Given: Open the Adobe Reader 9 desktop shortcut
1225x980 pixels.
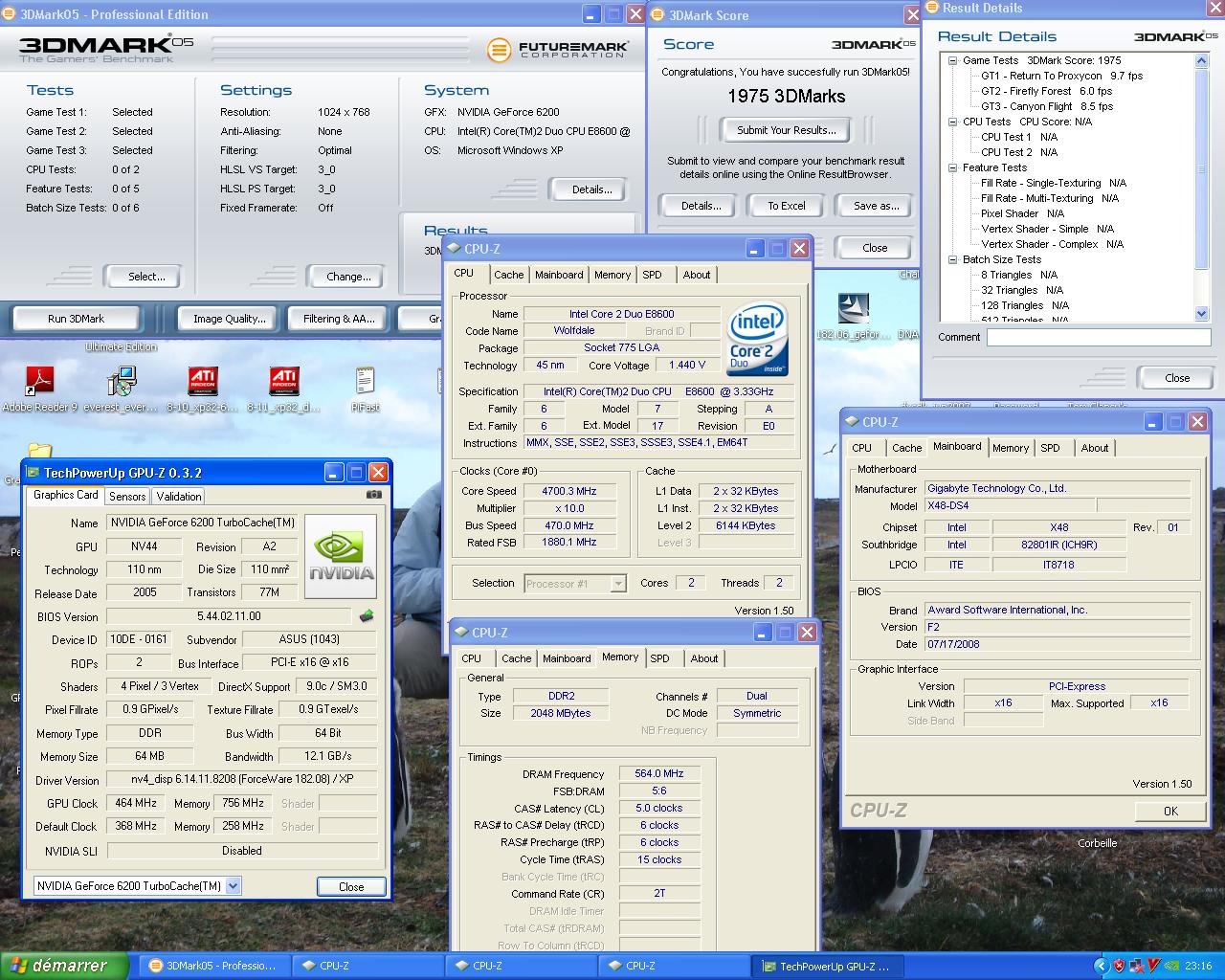Looking at the screenshot, I should click(39, 389).
